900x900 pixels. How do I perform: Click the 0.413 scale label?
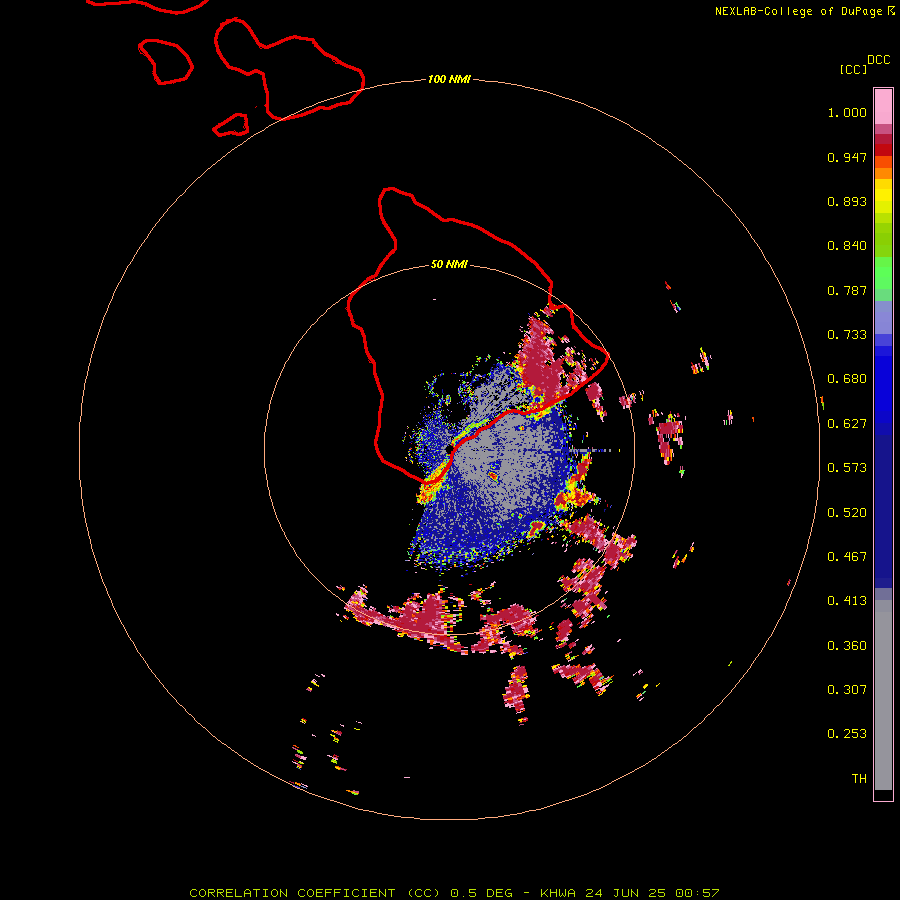pos(847,601)
